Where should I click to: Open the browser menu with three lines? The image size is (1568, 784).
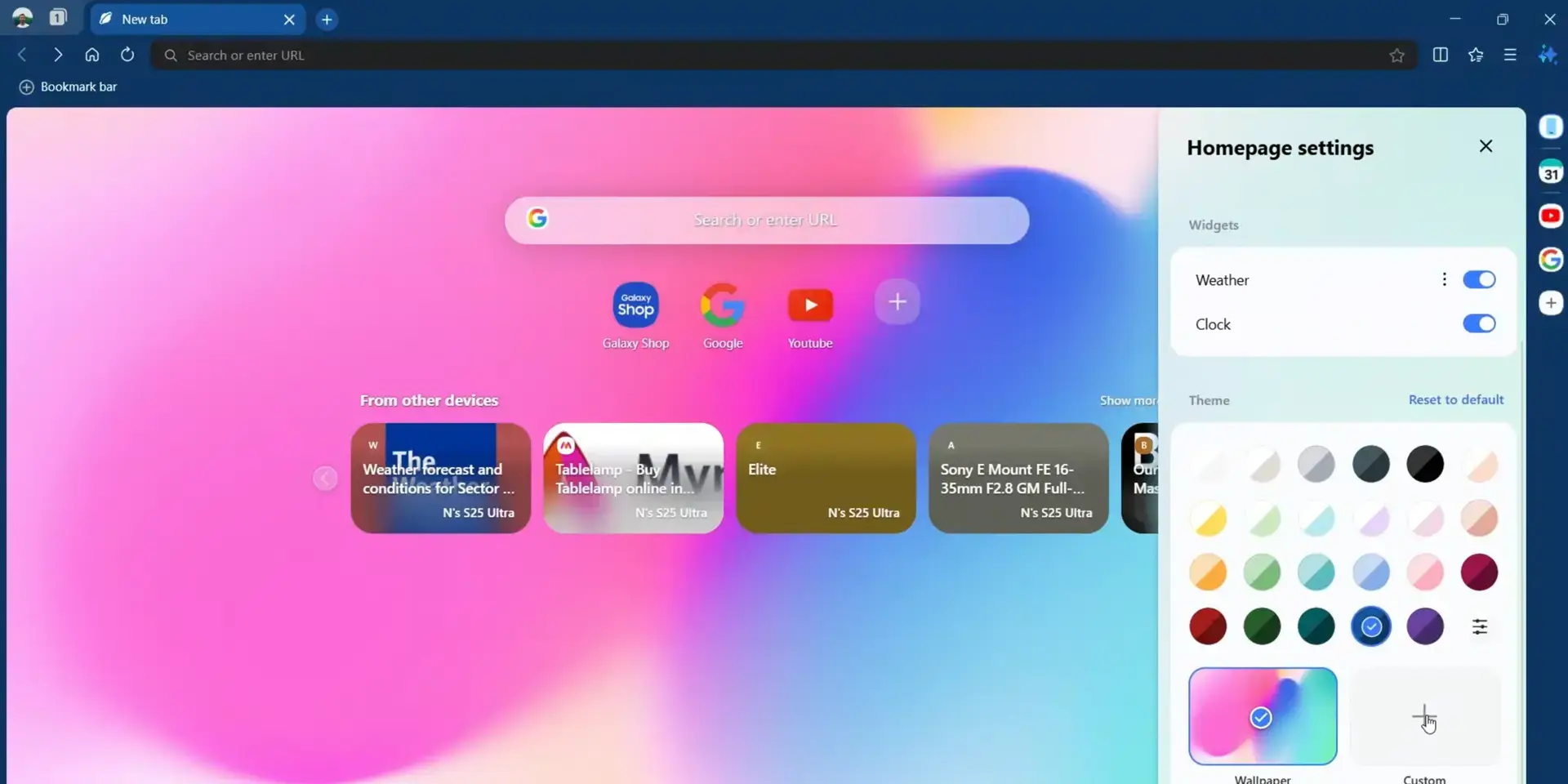click(1510, 55)
